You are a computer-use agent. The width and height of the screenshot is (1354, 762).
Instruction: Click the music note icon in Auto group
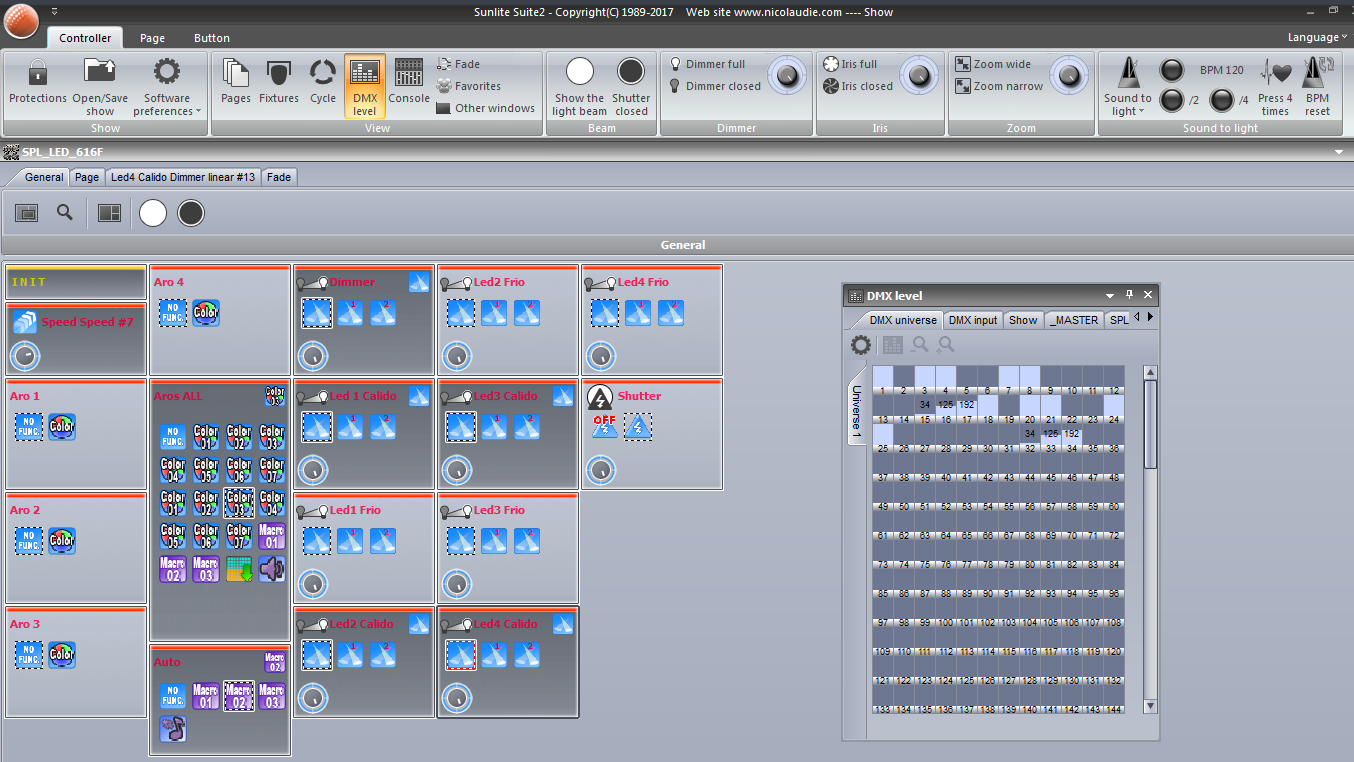(x=173, y=729)
